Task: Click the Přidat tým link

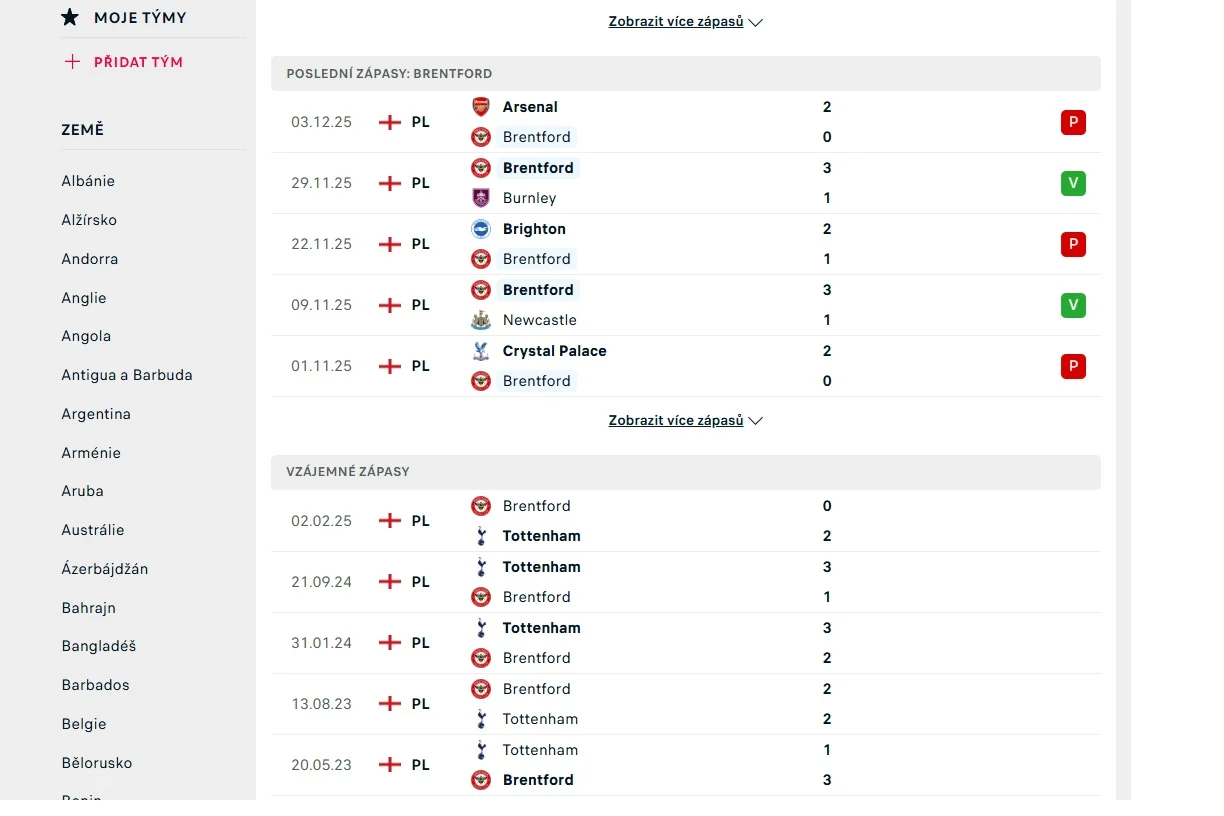Action: pos(138,62)
